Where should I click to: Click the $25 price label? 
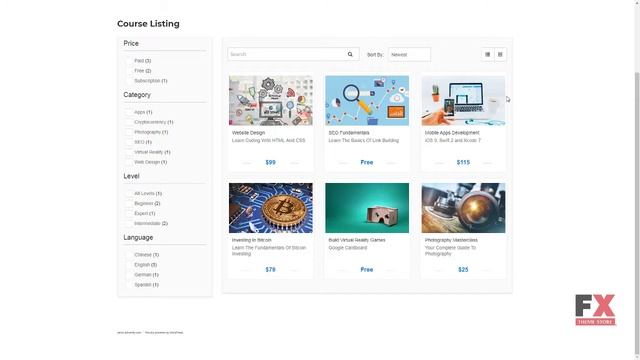463,270
